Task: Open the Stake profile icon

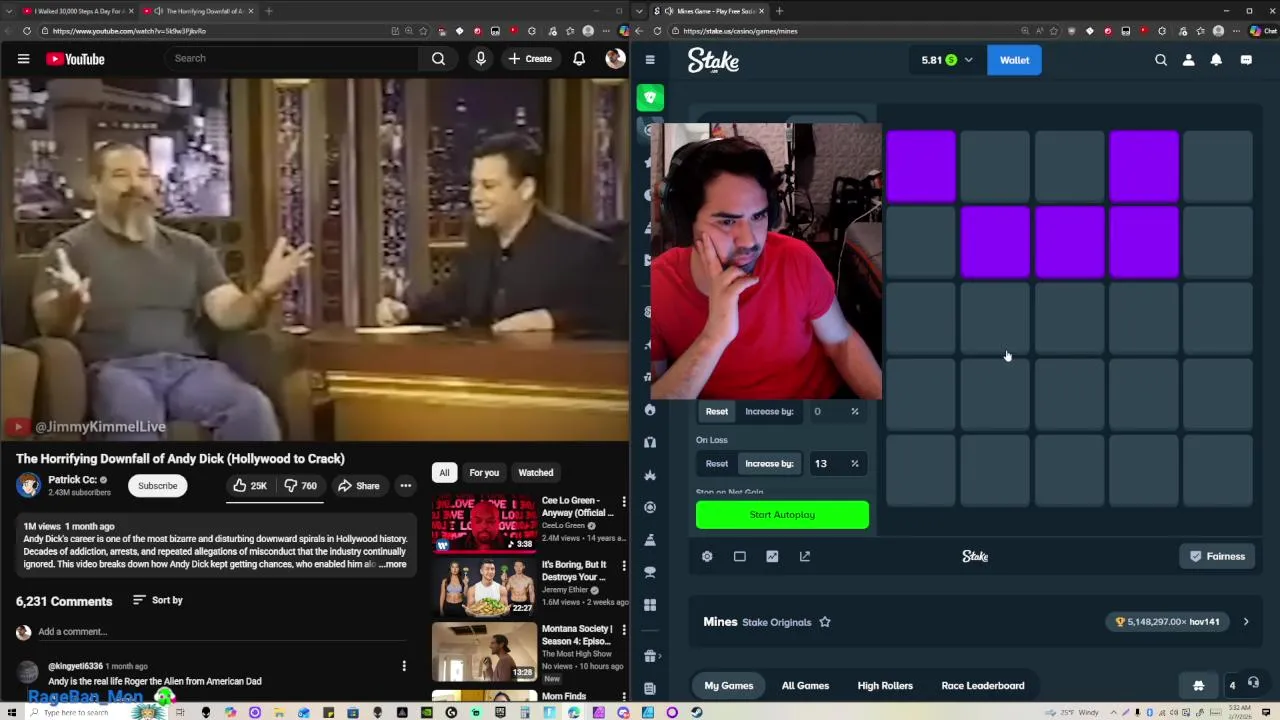Action: coord(1189,60)
